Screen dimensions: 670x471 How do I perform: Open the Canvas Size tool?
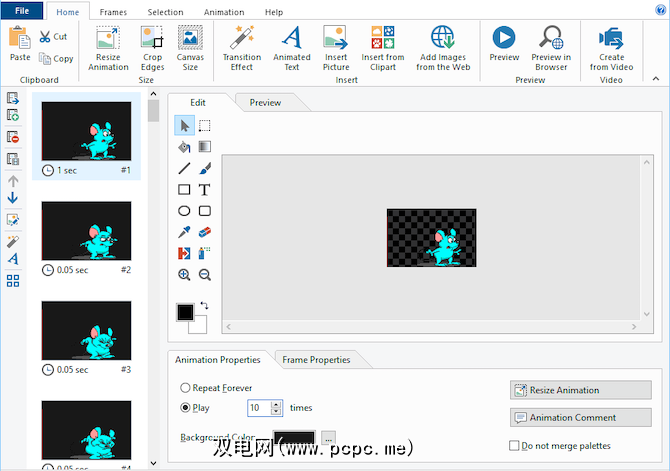190,48
